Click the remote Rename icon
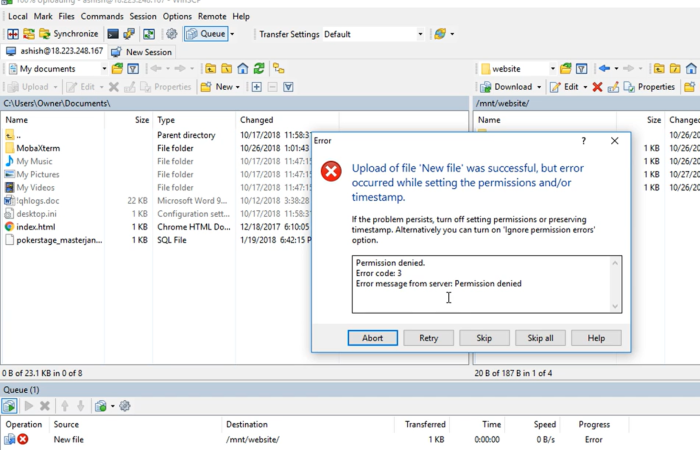Viewport: 700px width, 450px height. pos(613,87)
